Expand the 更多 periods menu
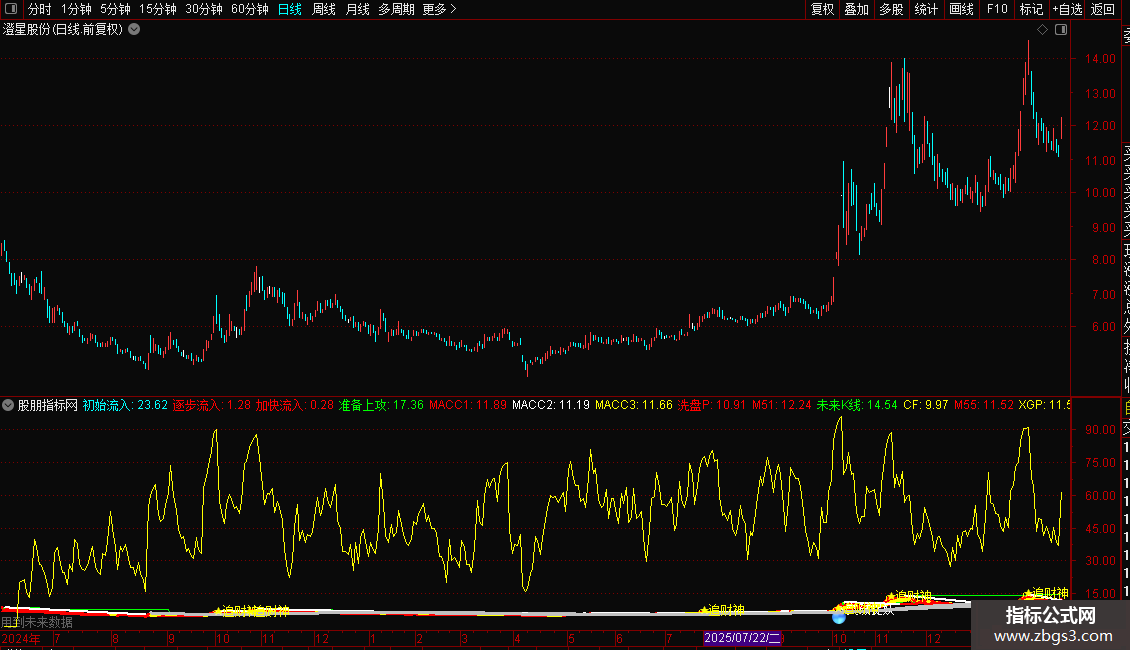The image size is (1130, 650). [x=440, y=9]
